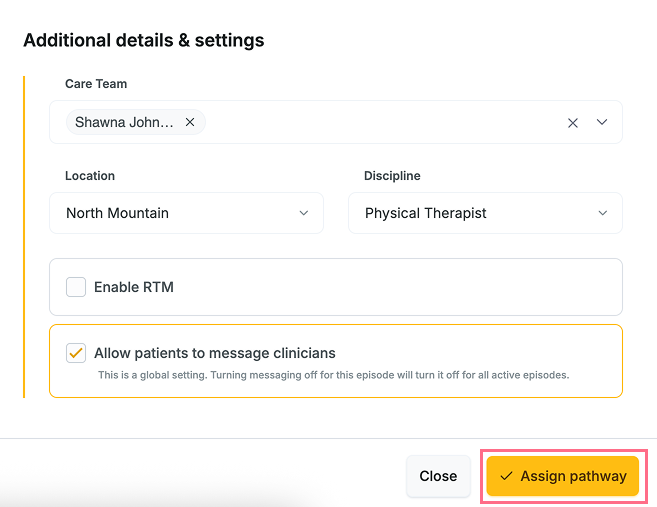Click the chevron arrow in the Location field
657x507 pixels.
(x=304, y=213)
